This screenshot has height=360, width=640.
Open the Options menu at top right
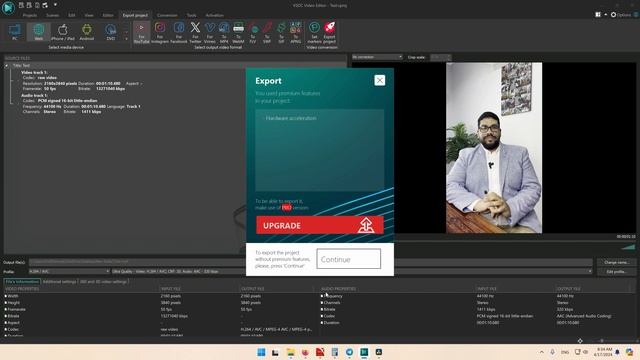[621, 15]
